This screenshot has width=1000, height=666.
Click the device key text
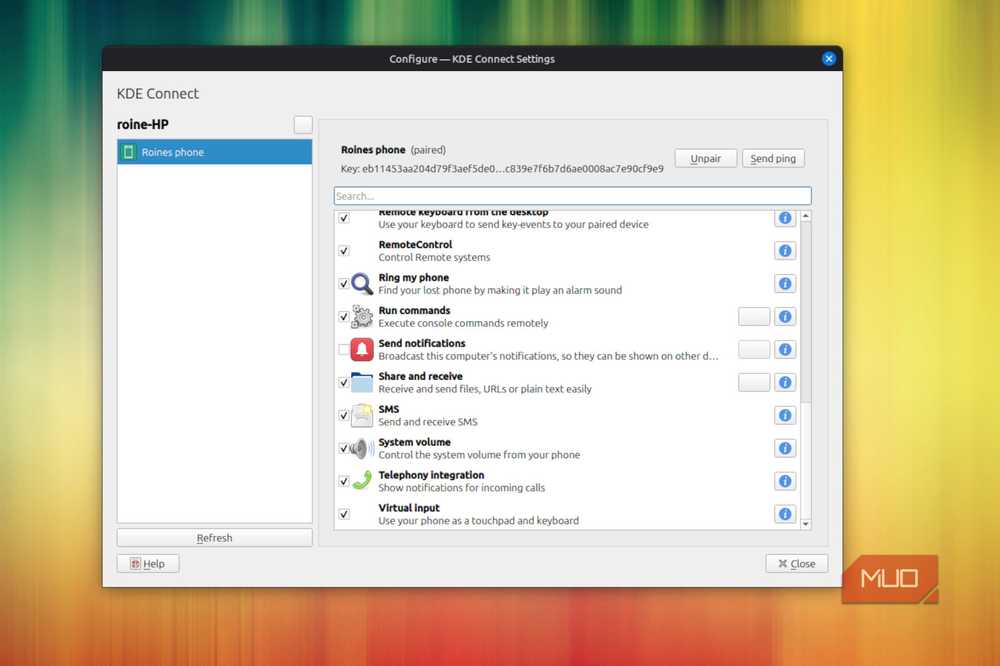[502, 168]
